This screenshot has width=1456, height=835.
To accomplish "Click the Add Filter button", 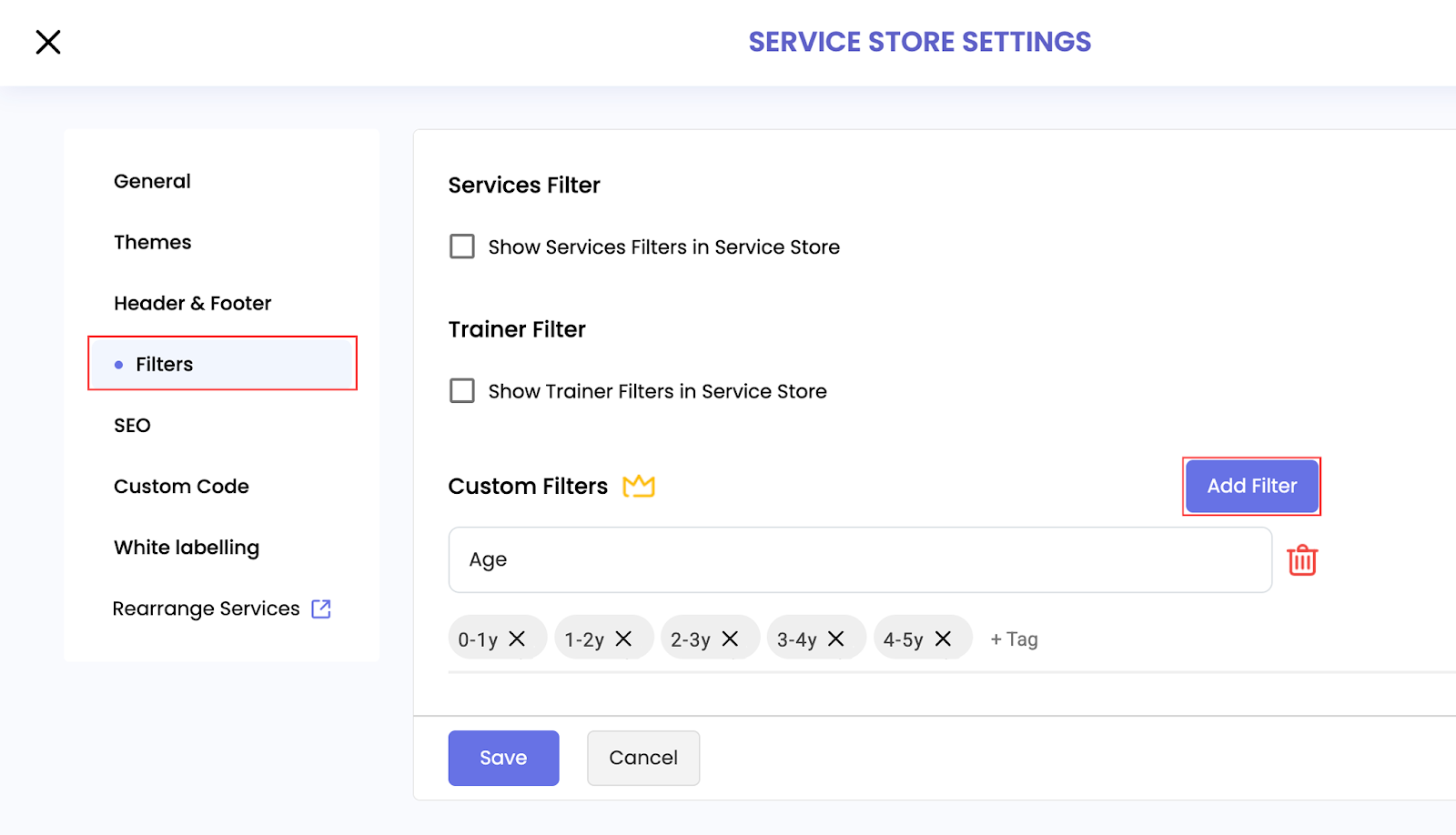I will (x=1252, y=487).
